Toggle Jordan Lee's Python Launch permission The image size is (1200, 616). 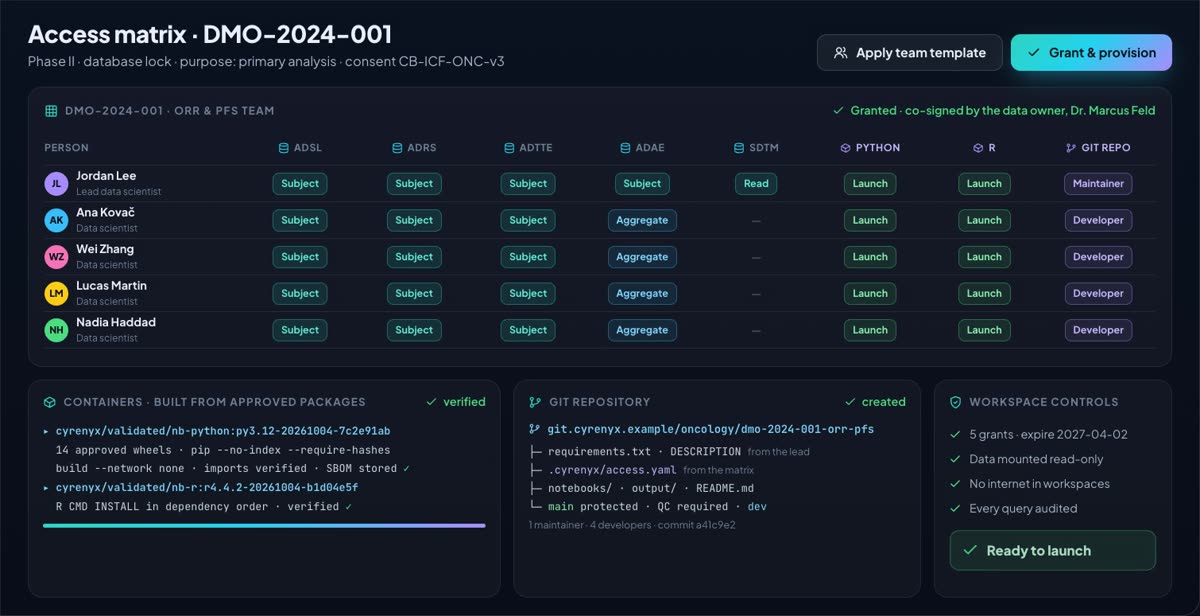coord(870,184)
